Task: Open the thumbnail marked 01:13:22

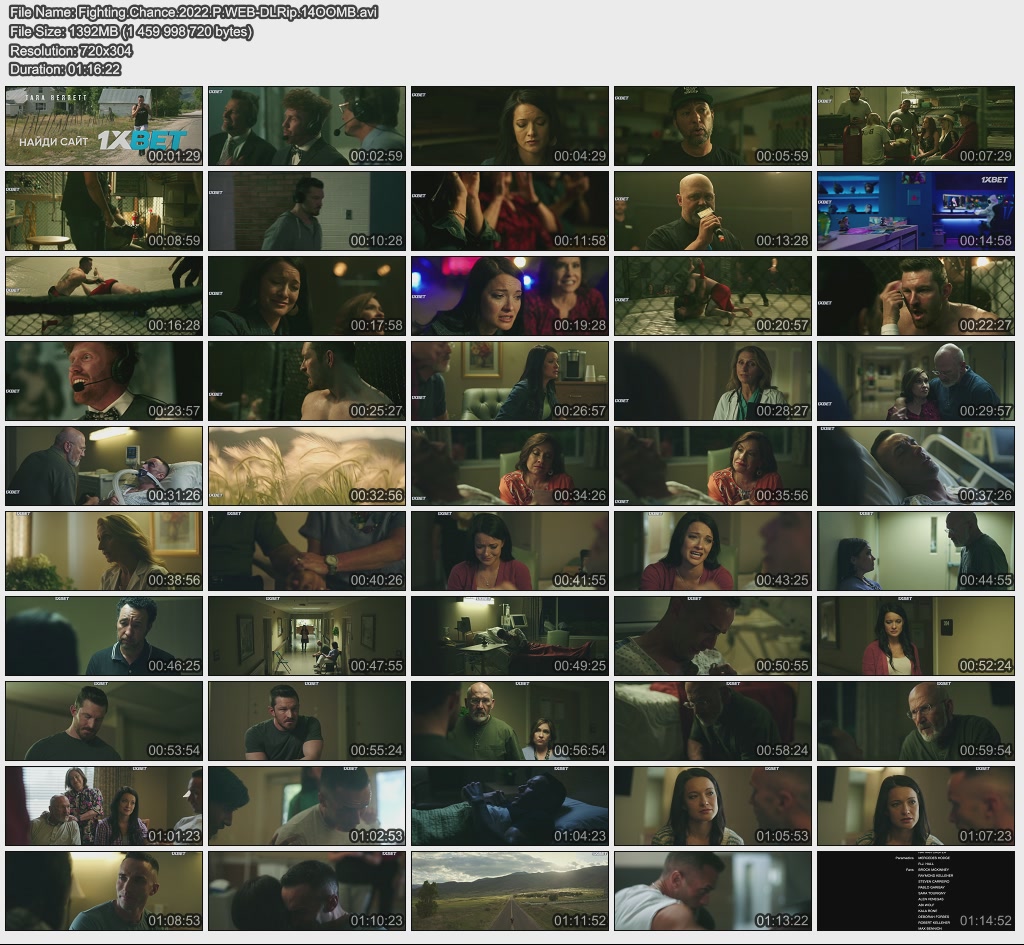Action: point(713,891)
